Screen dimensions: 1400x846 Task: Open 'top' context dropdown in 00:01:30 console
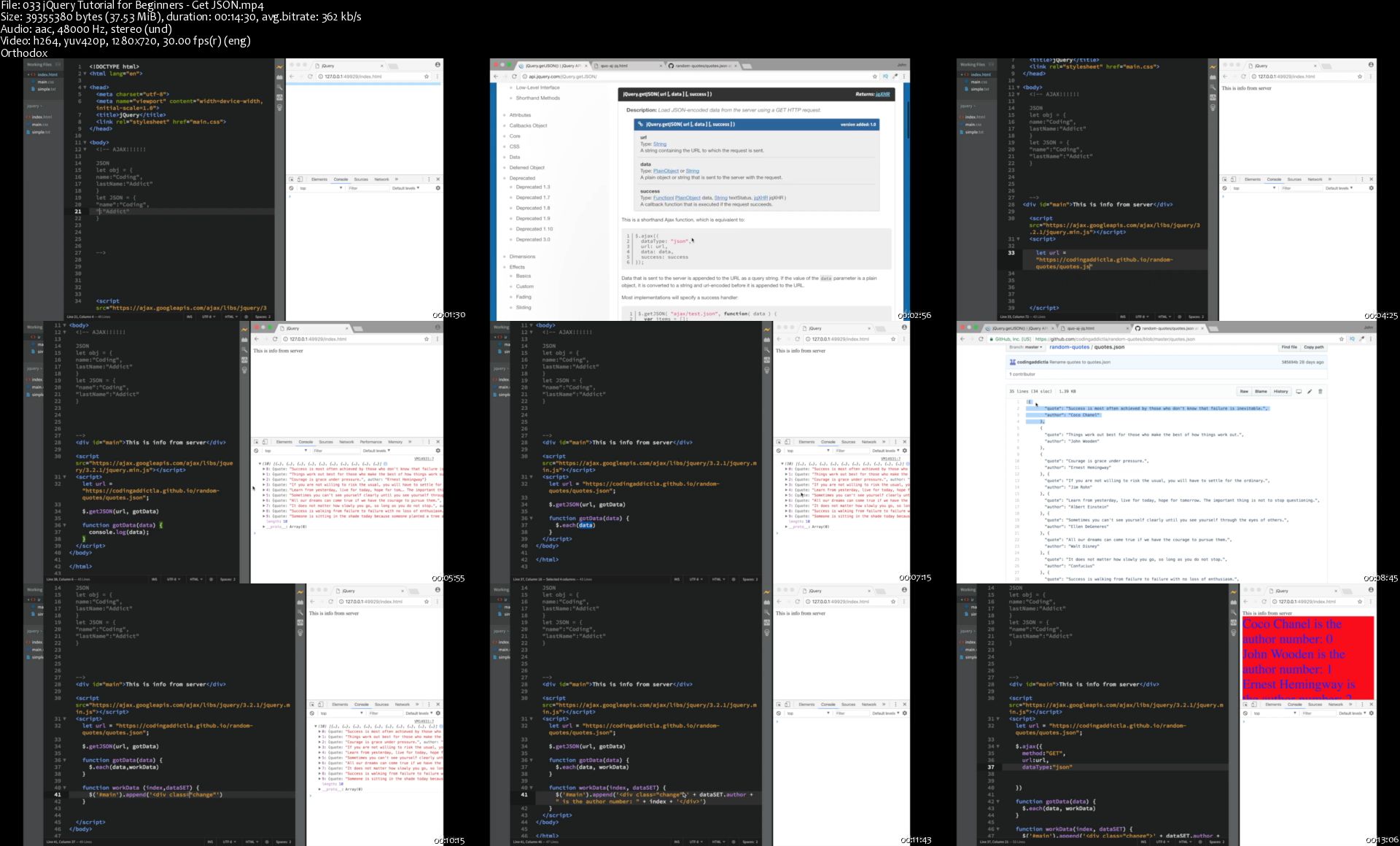click(321, 188)
